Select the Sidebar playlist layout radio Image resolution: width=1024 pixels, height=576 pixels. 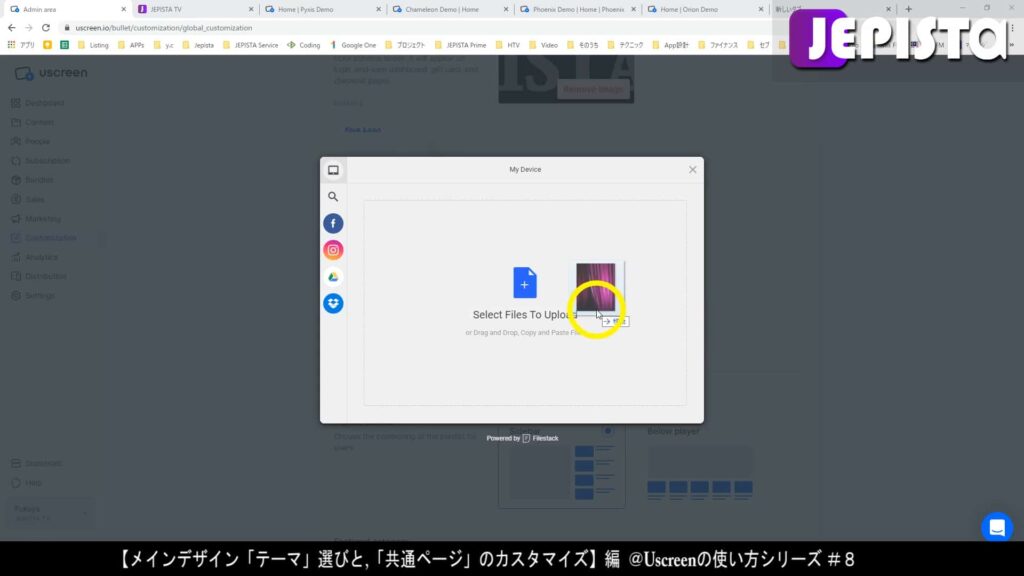[x=608, y=431]
